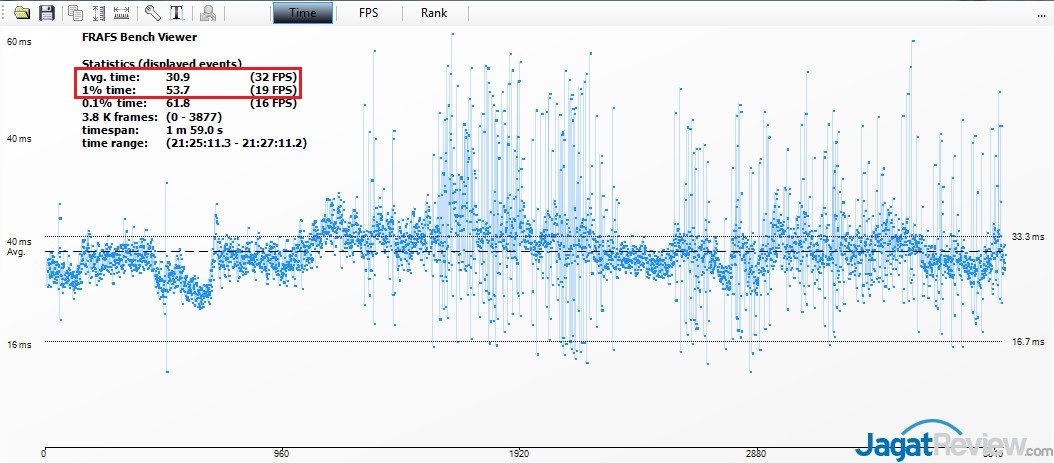The image size is (1054, 463).
Task: Save the chart using floppy disk icon
Action: (x=46, y=13)
